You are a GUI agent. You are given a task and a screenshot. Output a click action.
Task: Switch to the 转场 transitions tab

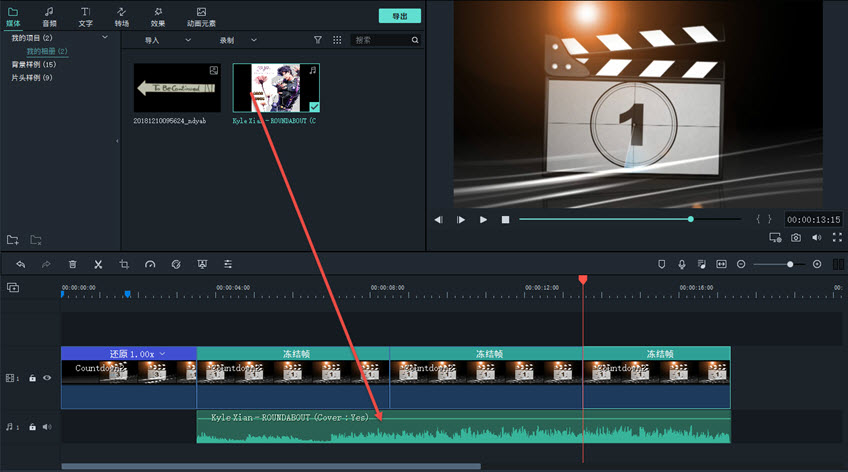[121, 16]
